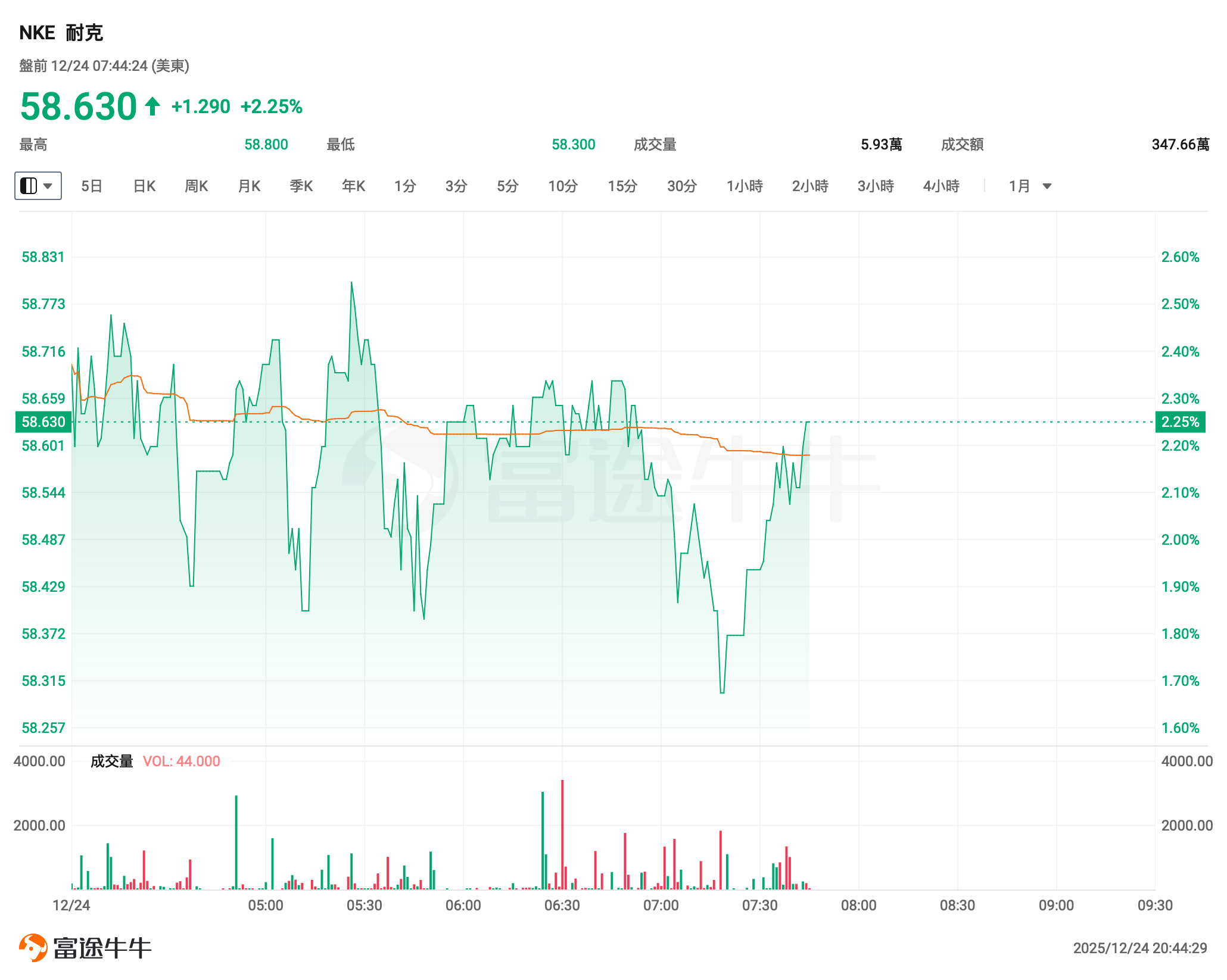Click the 06:30 tallest red volume bar

click(x=562, y=834)
